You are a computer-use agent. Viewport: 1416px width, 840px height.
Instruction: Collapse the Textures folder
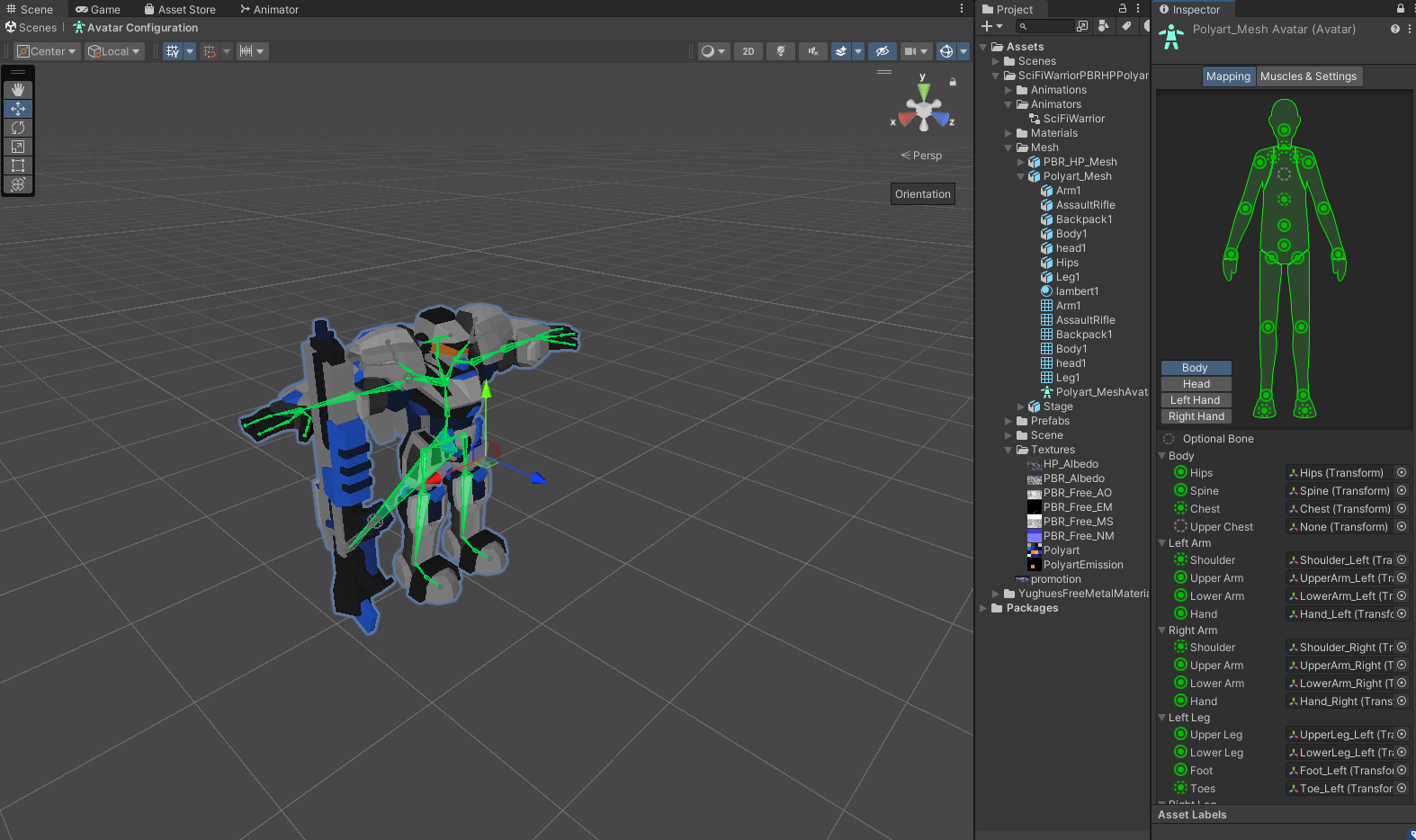[1008, 450]
